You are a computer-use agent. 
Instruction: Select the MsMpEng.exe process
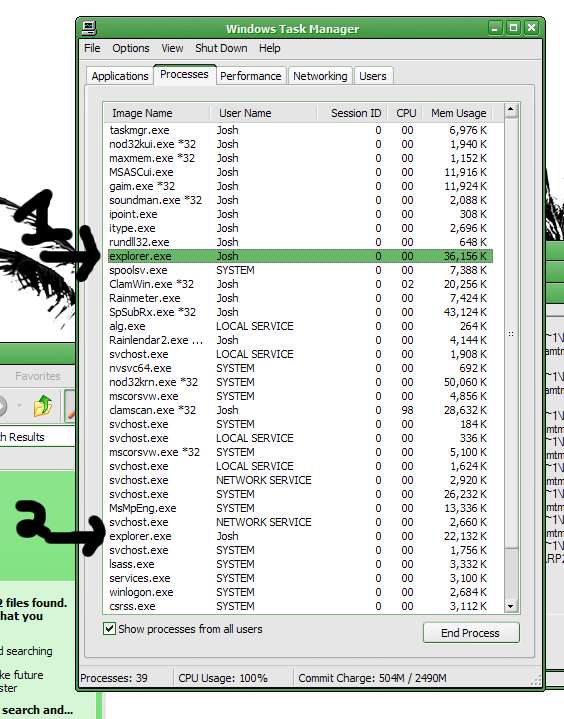[x=300, y=508]
